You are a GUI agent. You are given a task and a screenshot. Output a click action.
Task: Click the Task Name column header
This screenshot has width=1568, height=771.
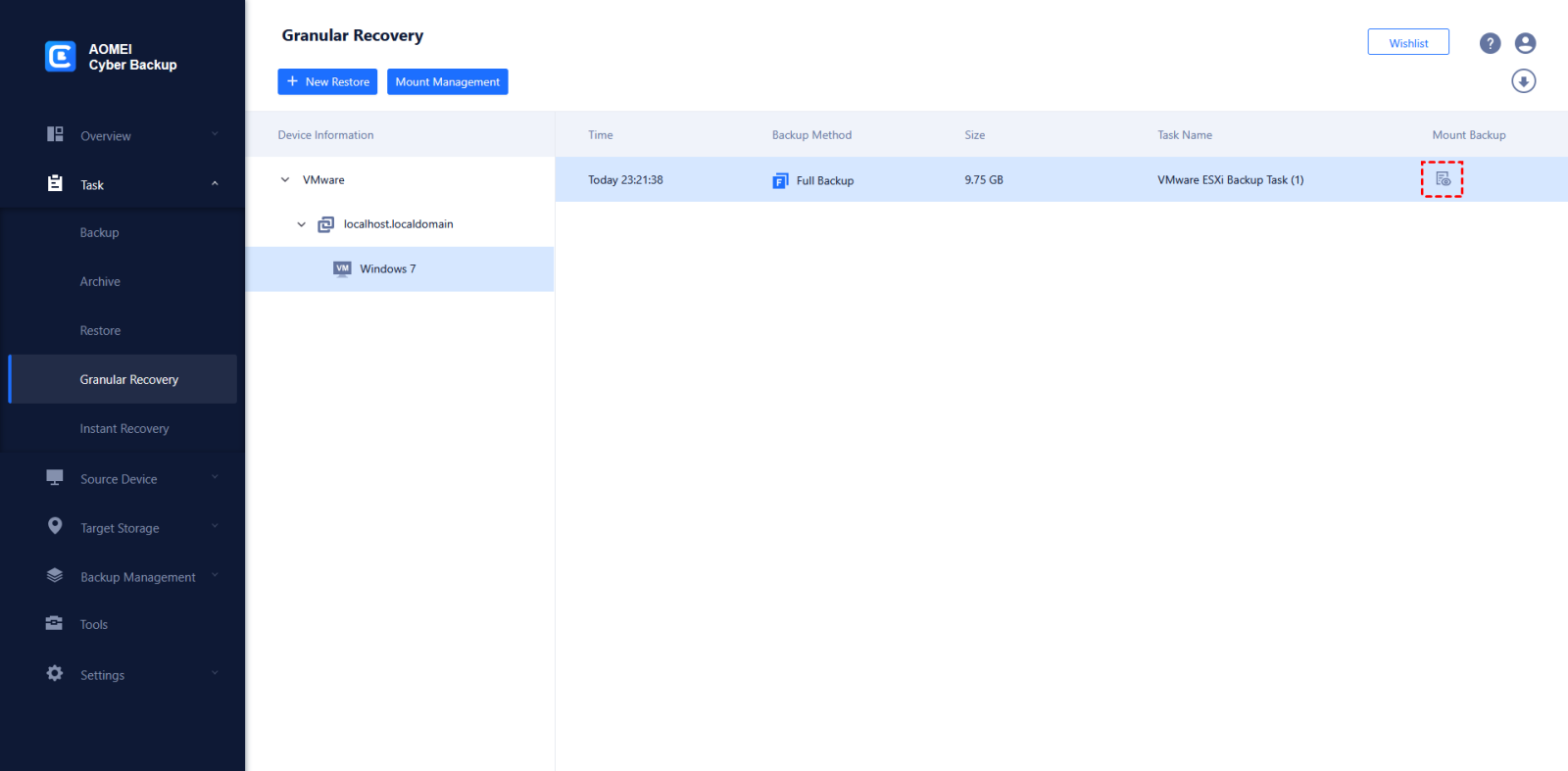pos(1185,135)
